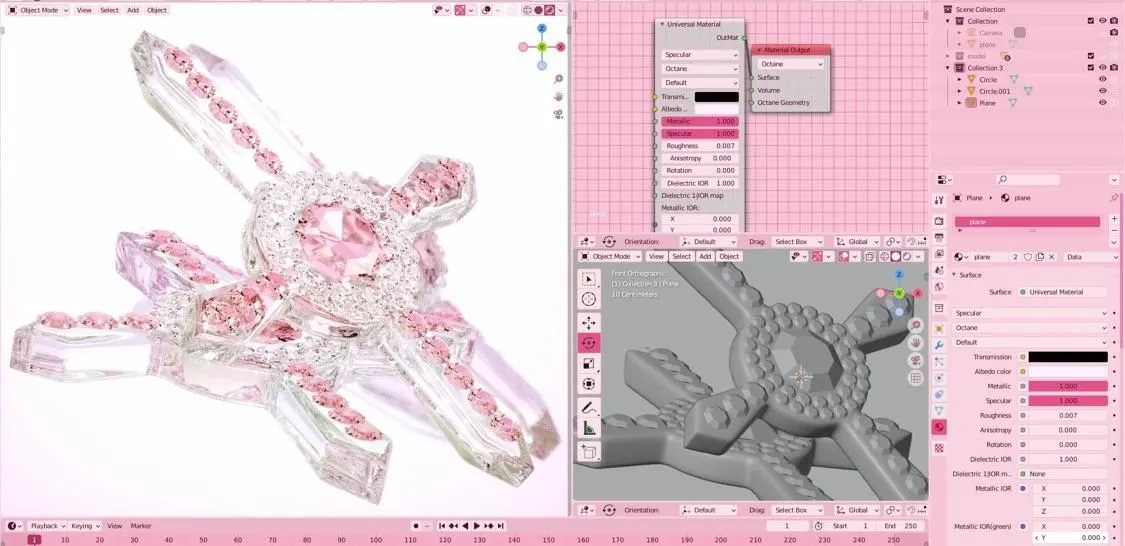This screenshot has height=546, width=1125.
Task: Add a material slot with plus button
Action: (1114, 218)
